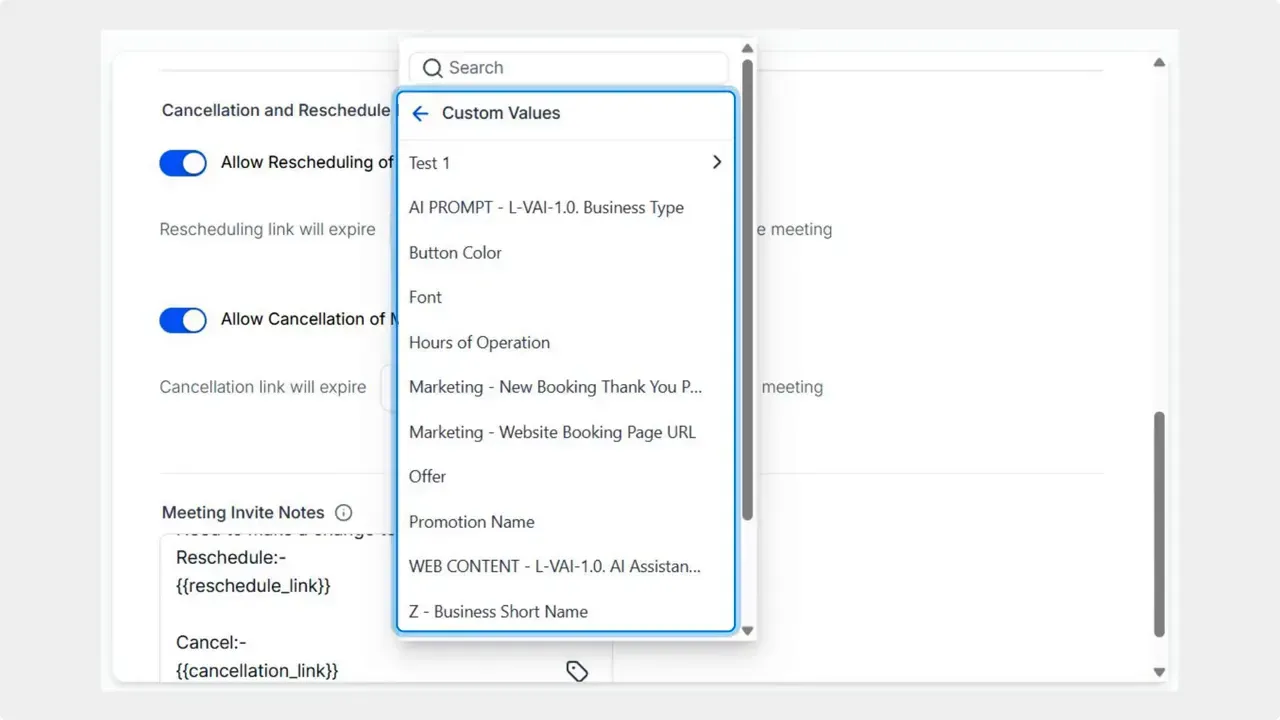
Task: Disable the Allow Rescheduling toggle
Action: click(183, 162)
